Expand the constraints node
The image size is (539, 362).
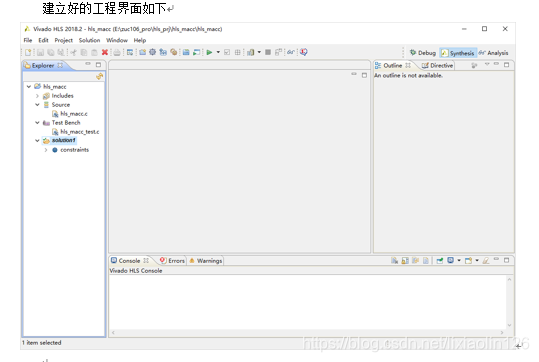tap(46, 150)
